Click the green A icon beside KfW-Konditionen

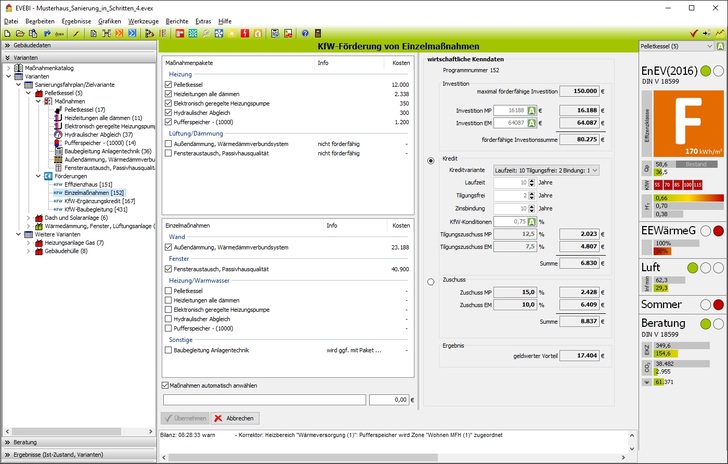coord(532,222)
